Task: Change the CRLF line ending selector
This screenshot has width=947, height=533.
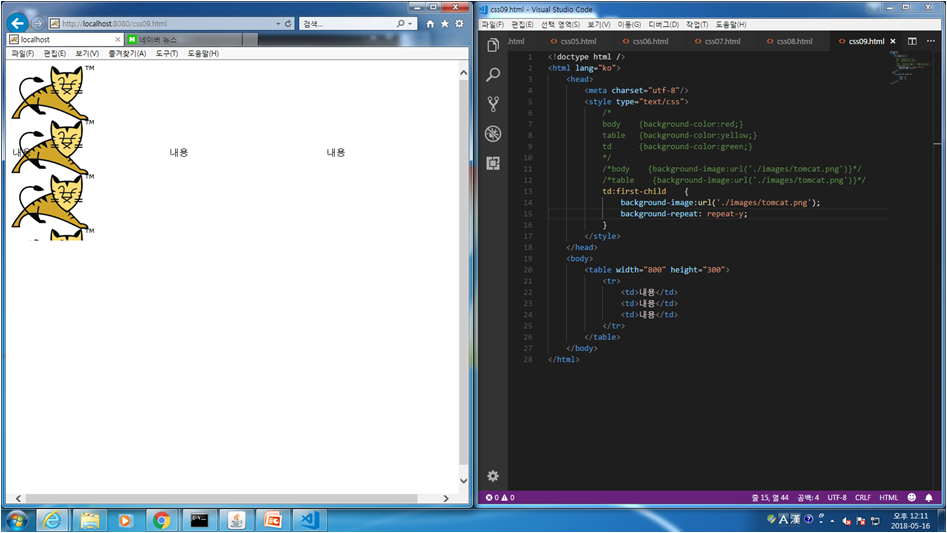Action: tap(862, 497)
